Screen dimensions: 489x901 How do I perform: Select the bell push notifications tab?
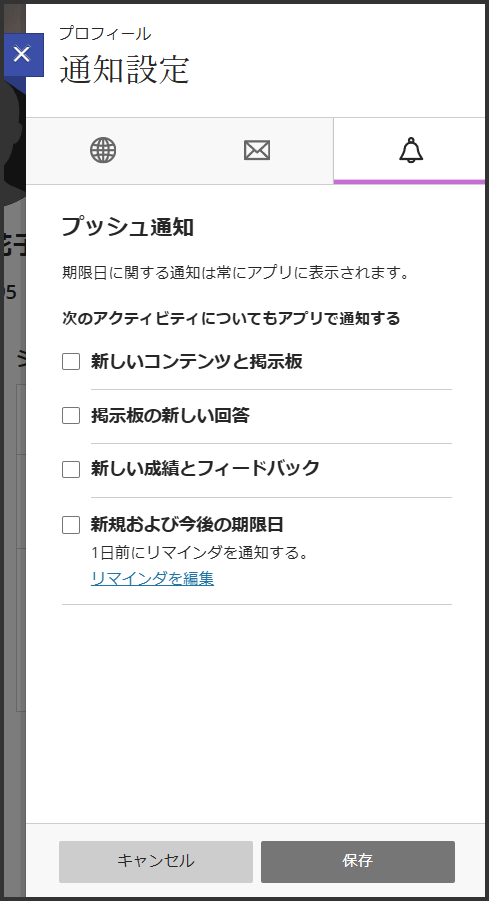(x=410, y=151)
